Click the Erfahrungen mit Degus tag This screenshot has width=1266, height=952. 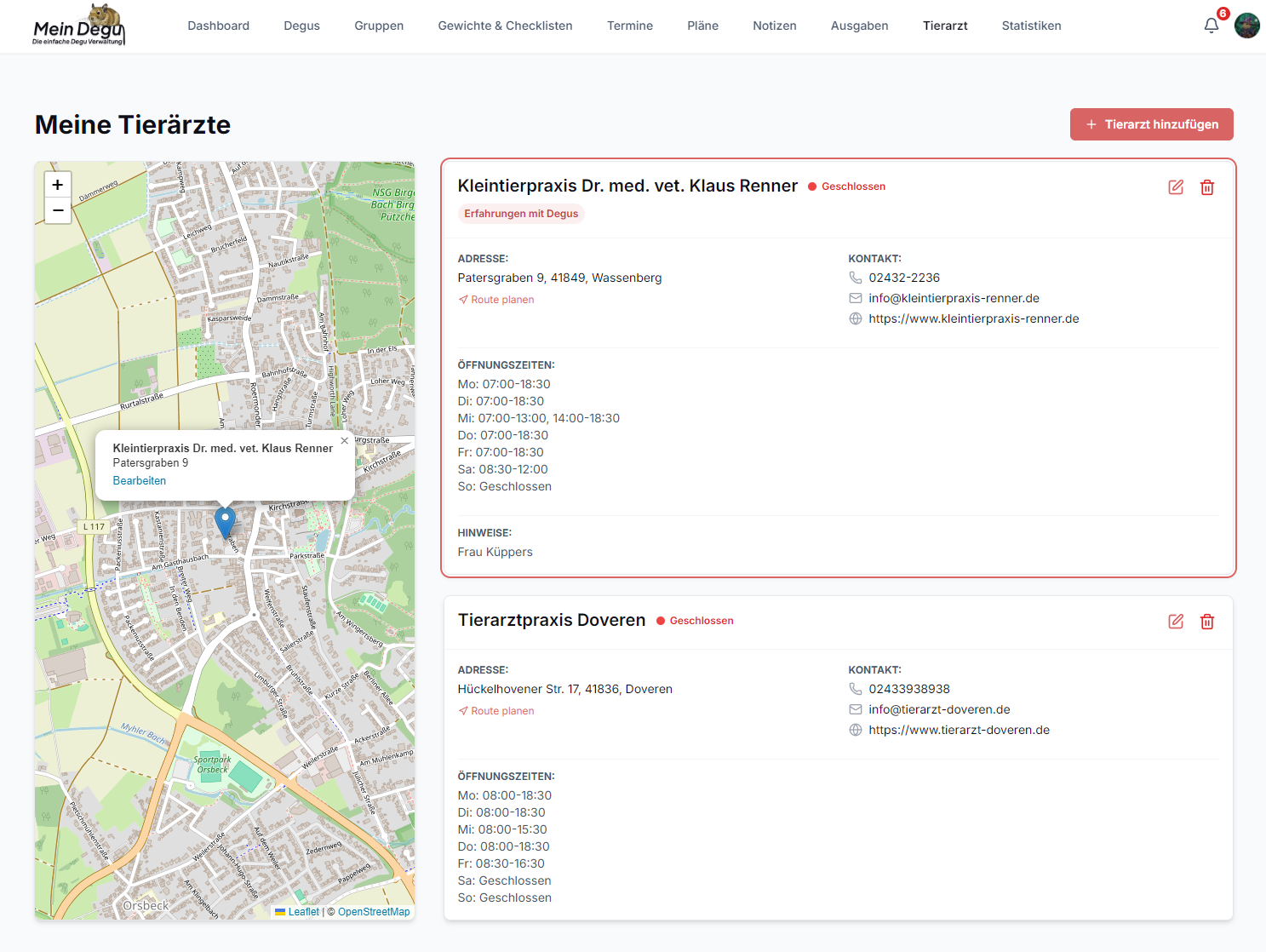click(x=521, y=214)
